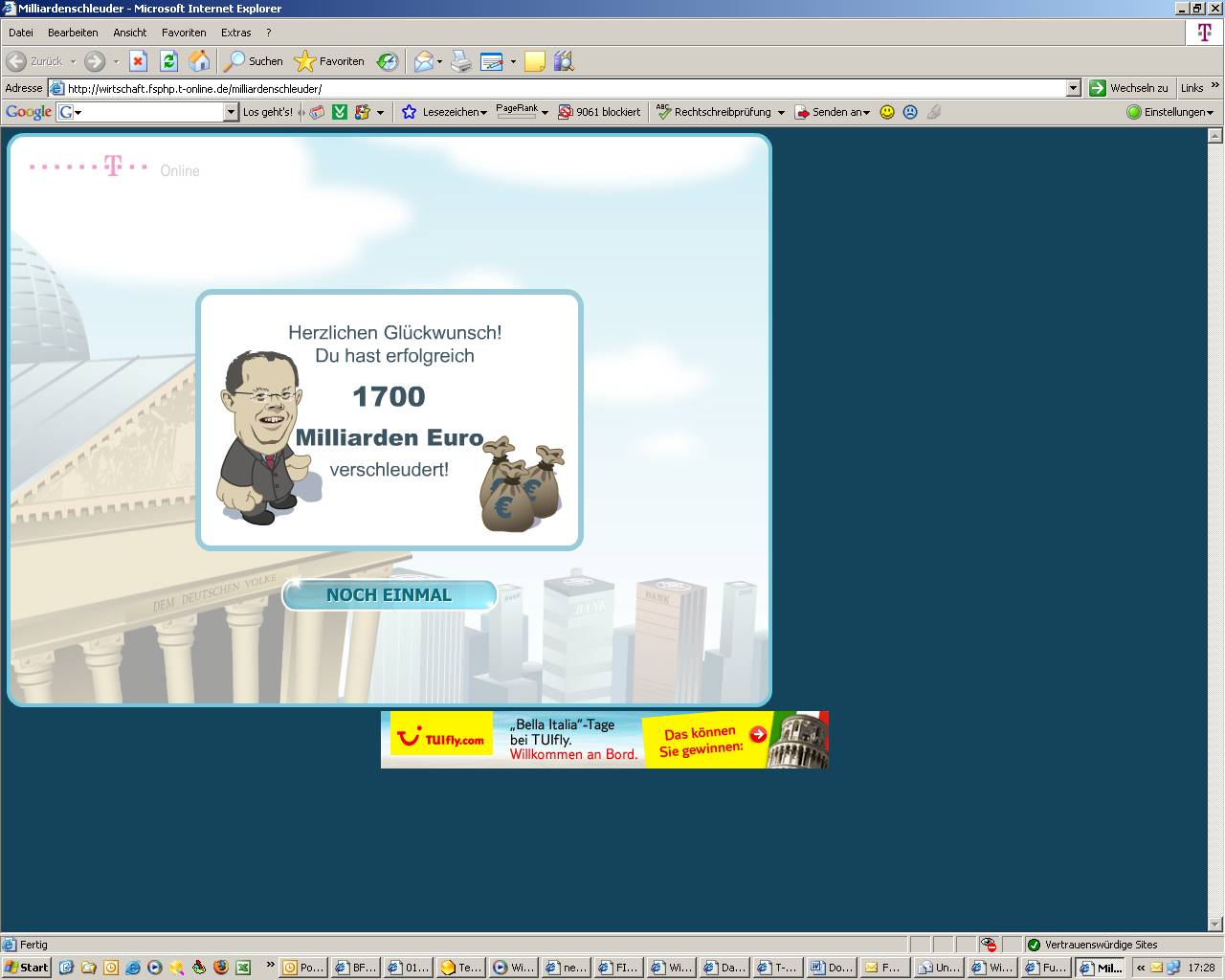The image size is (1225, 980).
Task: Click the T-Online logo in the page
Action: coord(114,167)
